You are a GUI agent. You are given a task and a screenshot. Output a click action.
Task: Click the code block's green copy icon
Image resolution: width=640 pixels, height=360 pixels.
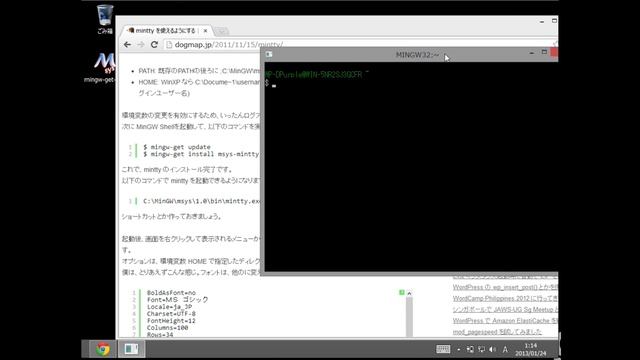[x=402, y=293]
